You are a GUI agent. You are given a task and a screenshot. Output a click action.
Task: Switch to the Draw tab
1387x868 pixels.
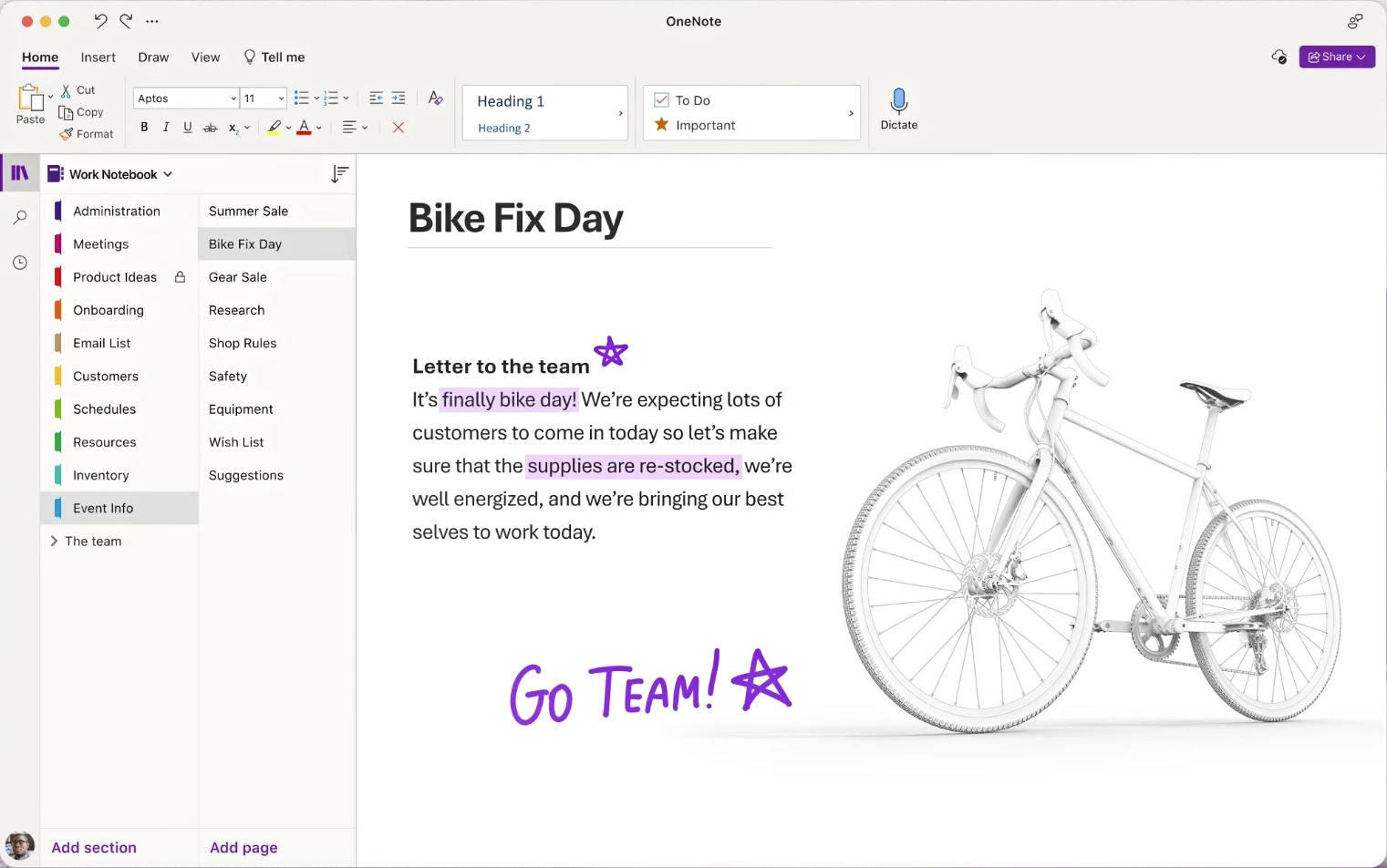(153, 57)
